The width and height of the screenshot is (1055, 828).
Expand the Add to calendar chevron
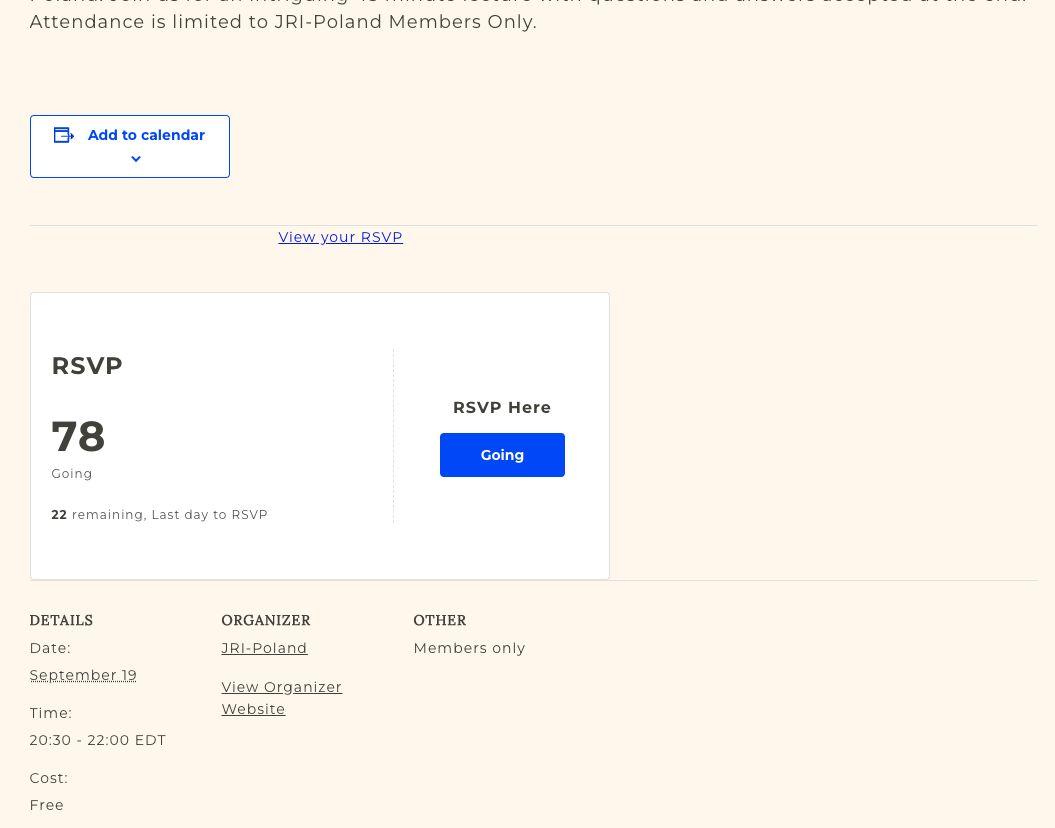[x=136, y=159]
